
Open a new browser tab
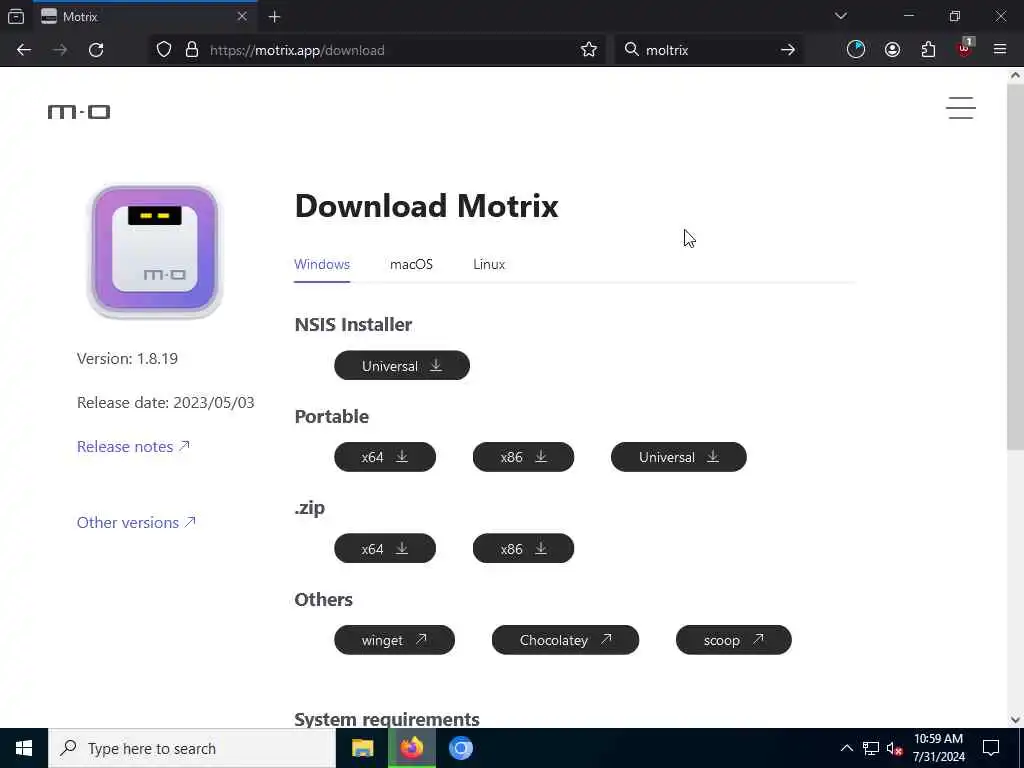[x=274, y=17]
